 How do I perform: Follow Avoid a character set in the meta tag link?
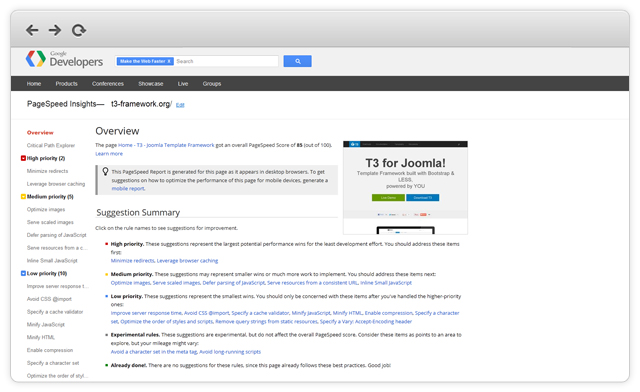tap(154, 352)
